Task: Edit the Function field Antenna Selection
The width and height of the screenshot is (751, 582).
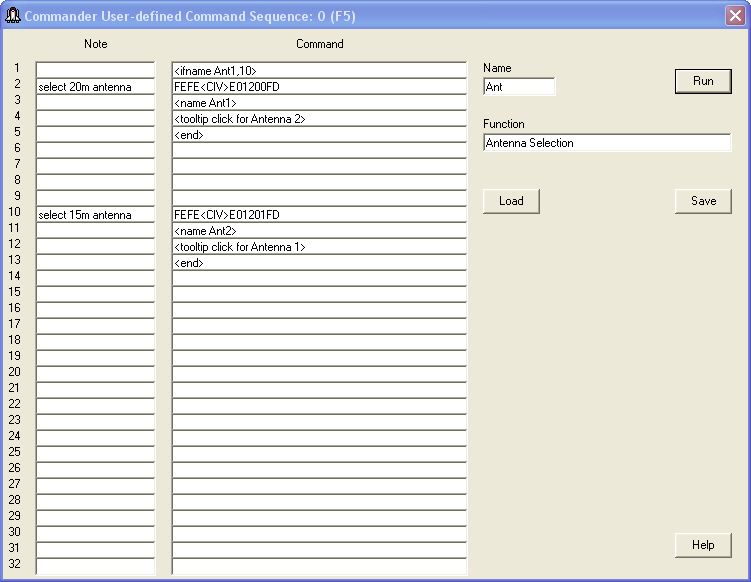Action: point(607,143)
